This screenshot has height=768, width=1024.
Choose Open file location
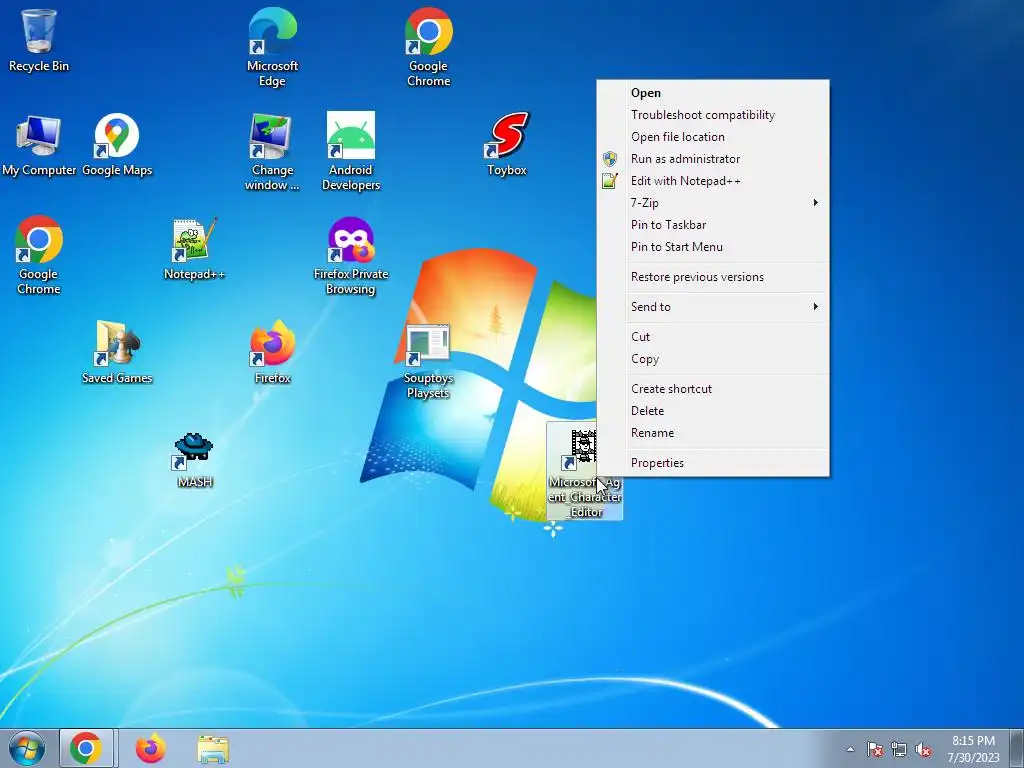[713, 136]
